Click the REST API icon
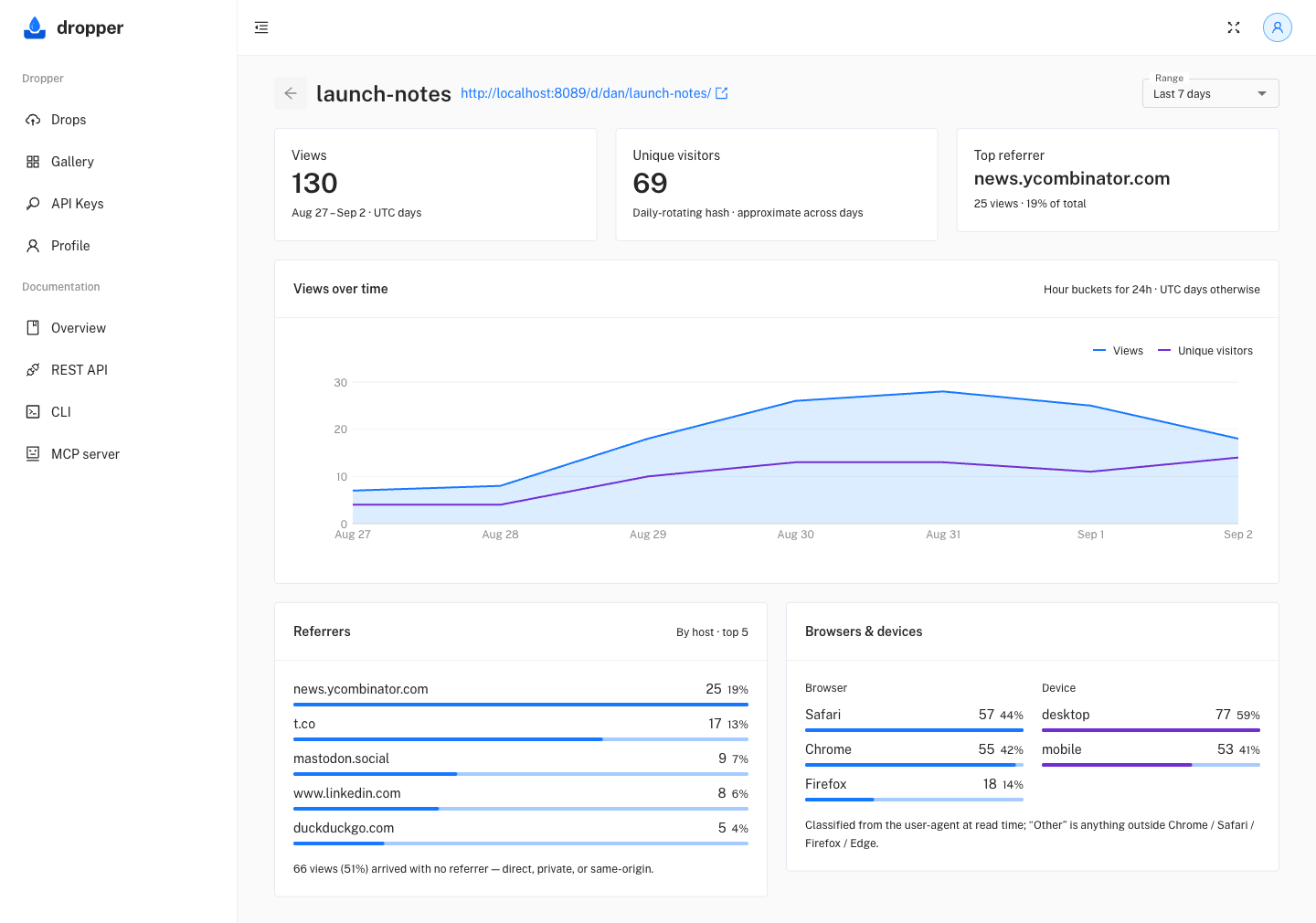Viewport: 1316px width, 923px height. coord(33,370)
